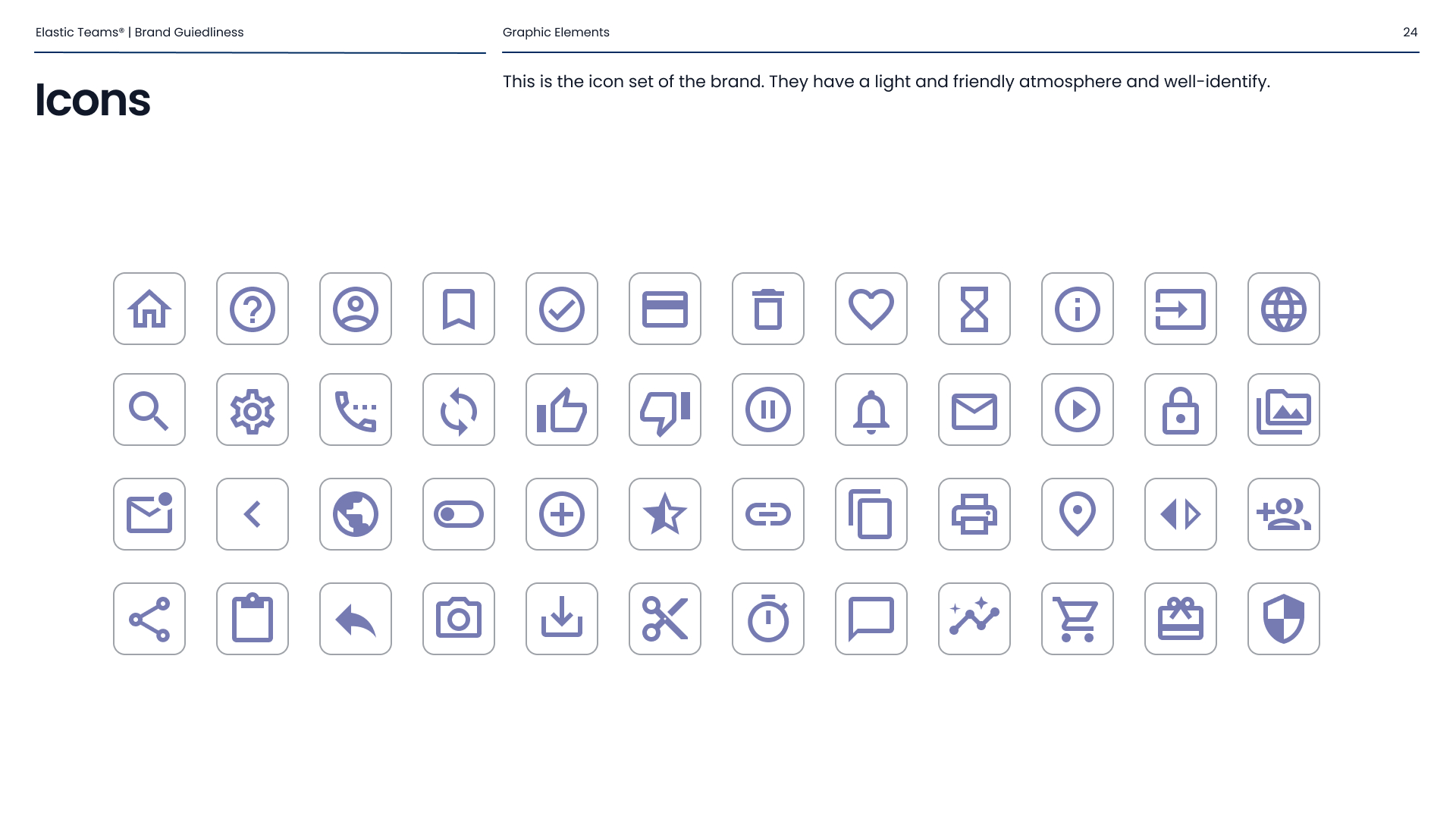Click the unread mail envelope with dot

click(x=149, y=514)
